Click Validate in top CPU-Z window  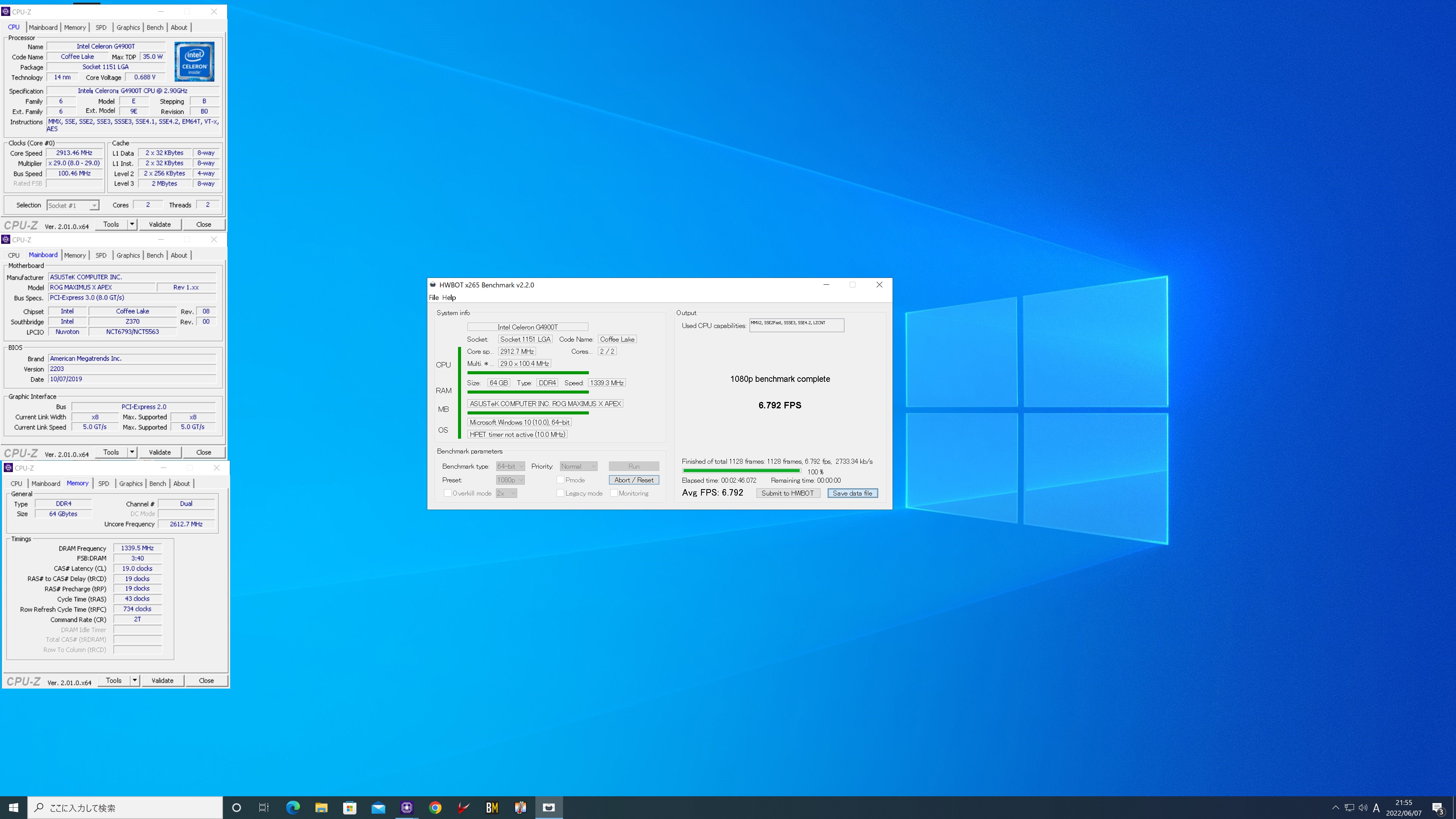(x=160, y=224)
